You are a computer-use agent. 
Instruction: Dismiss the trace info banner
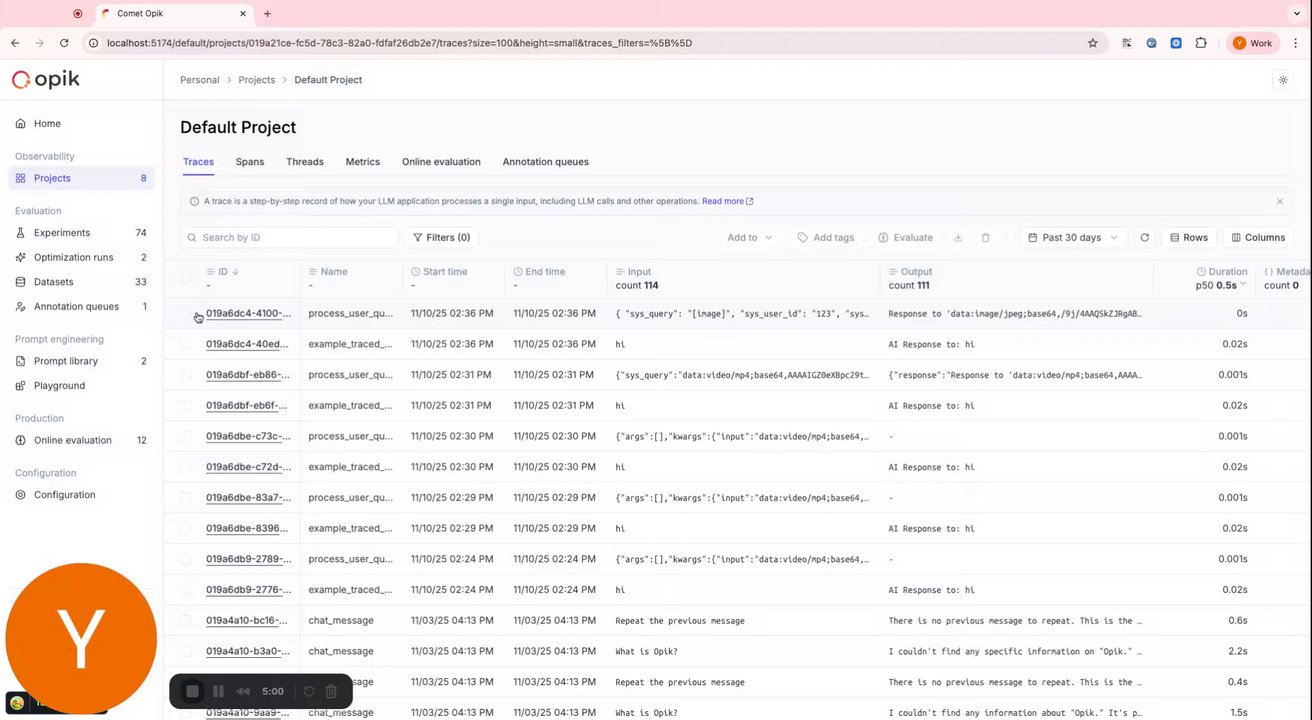pyautogui.click(x=1279, y=202)
